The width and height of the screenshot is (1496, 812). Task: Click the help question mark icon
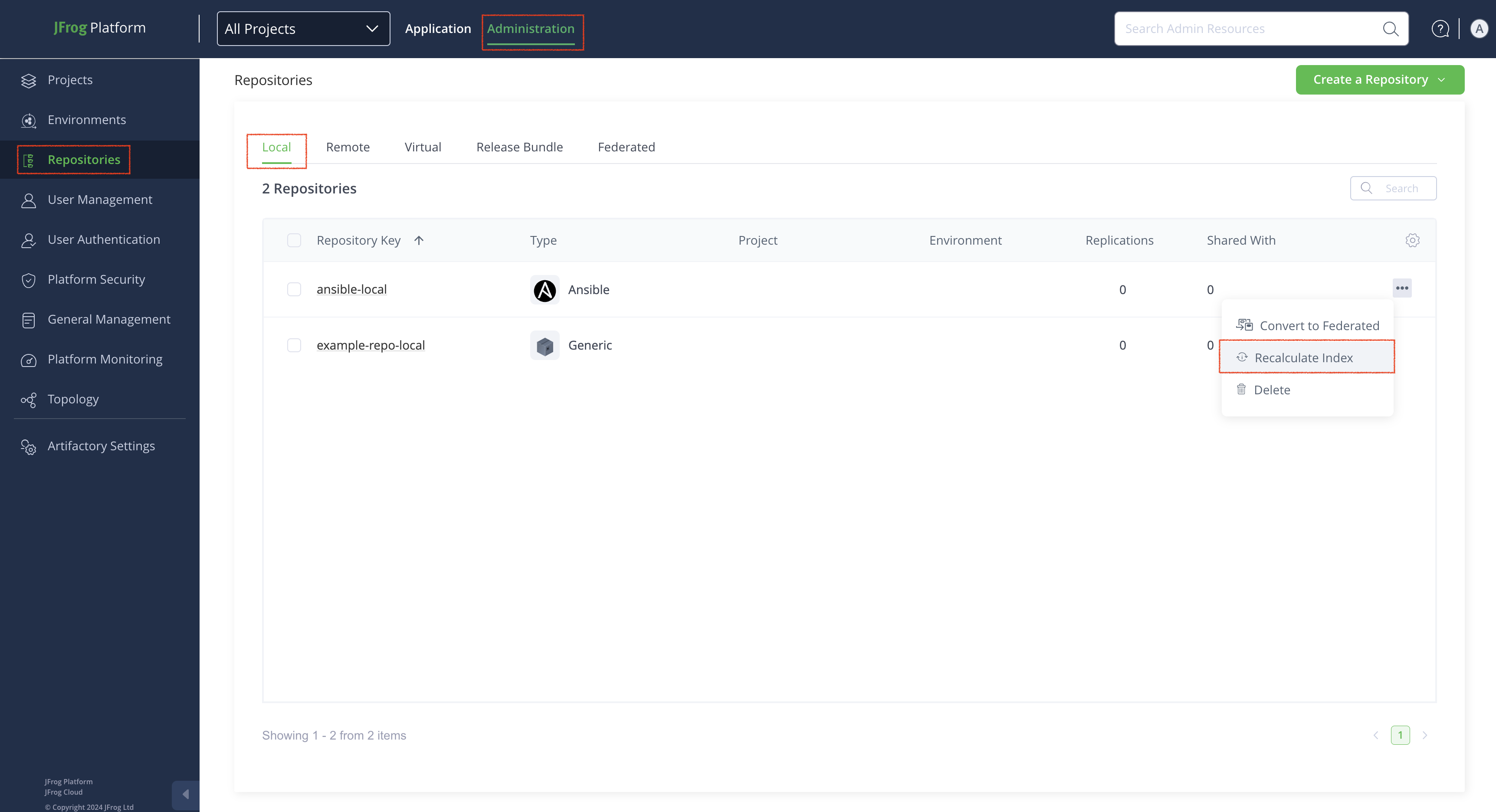1440,29
